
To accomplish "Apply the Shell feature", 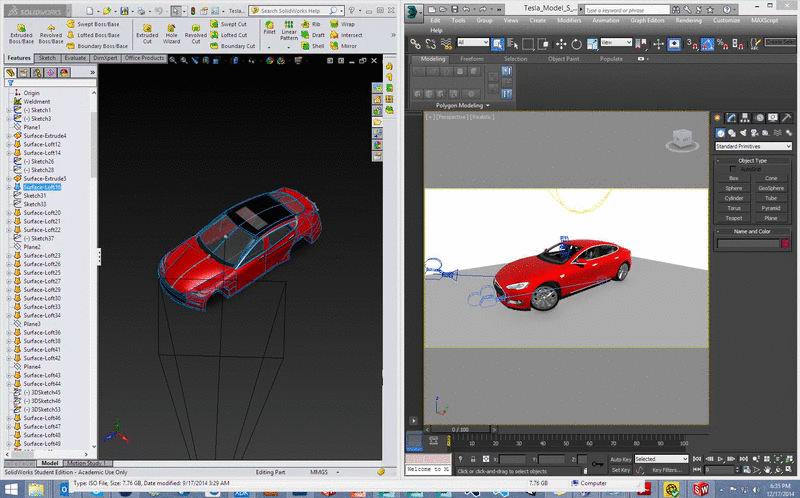I will click(313, 46).
